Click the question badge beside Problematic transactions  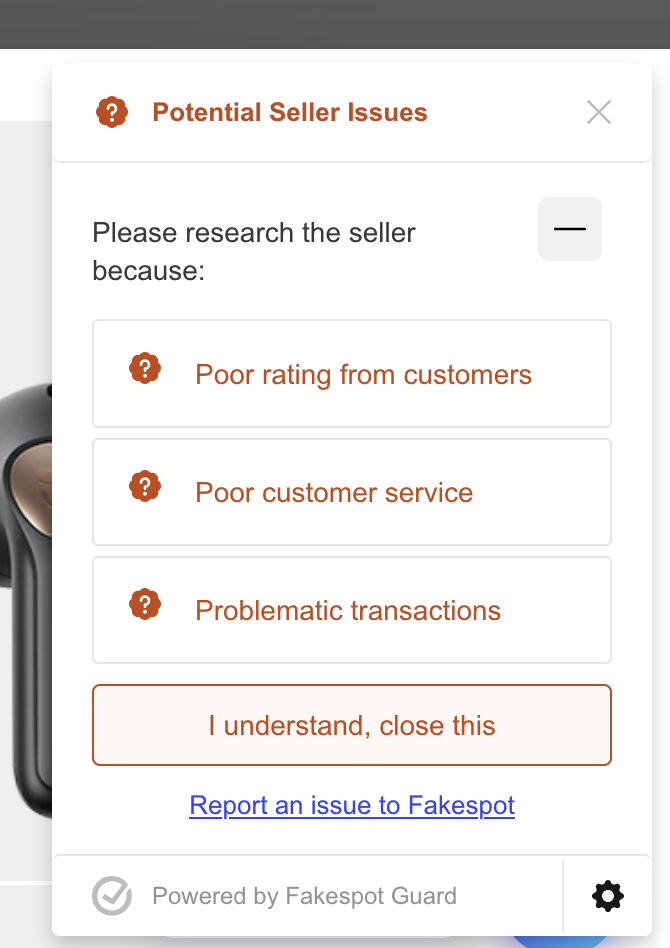point(145,604)
